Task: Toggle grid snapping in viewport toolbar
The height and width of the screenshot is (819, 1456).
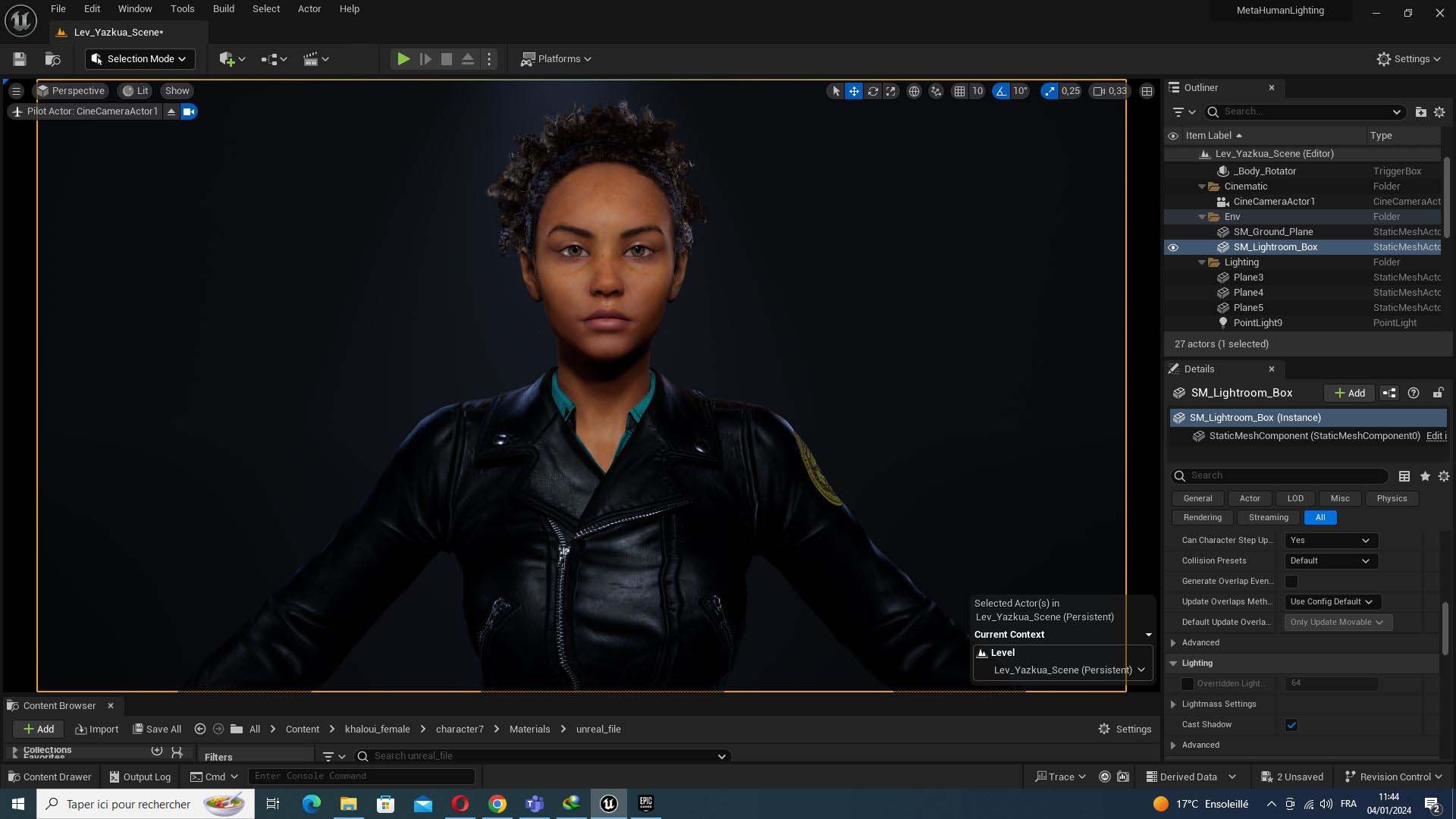Action: pos(959,91)
